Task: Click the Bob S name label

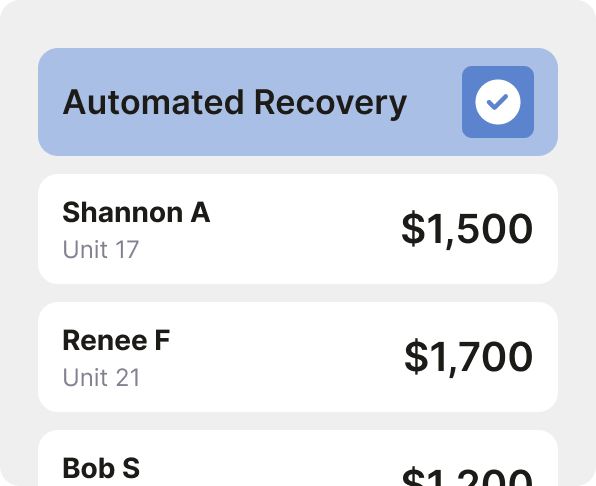Action: pyautogui.click(x=101, y=468)
